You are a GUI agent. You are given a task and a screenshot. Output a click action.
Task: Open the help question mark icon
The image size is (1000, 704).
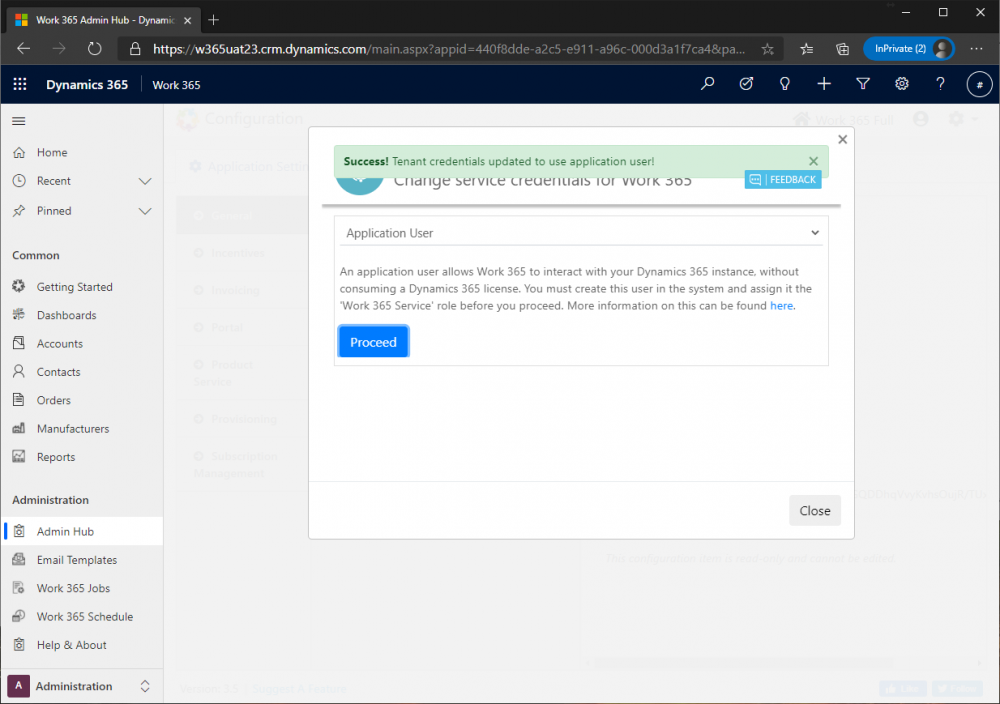[x=940, y=84]
